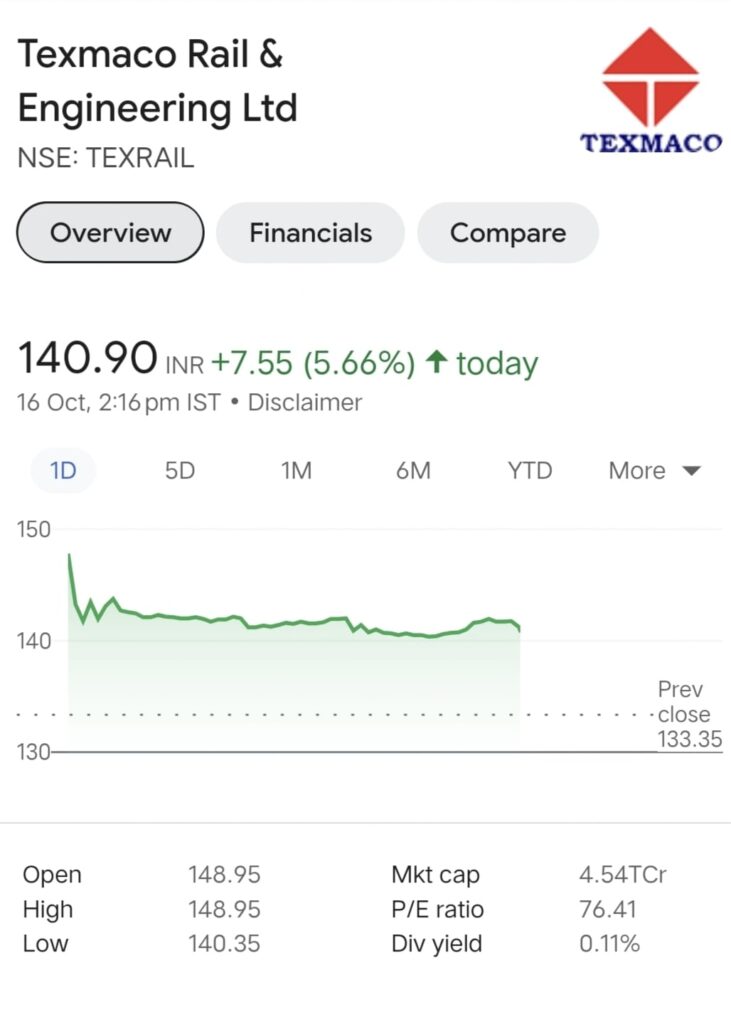Click the green up arrow beside today
This screenshot has height=1024, width=731.
436,362
